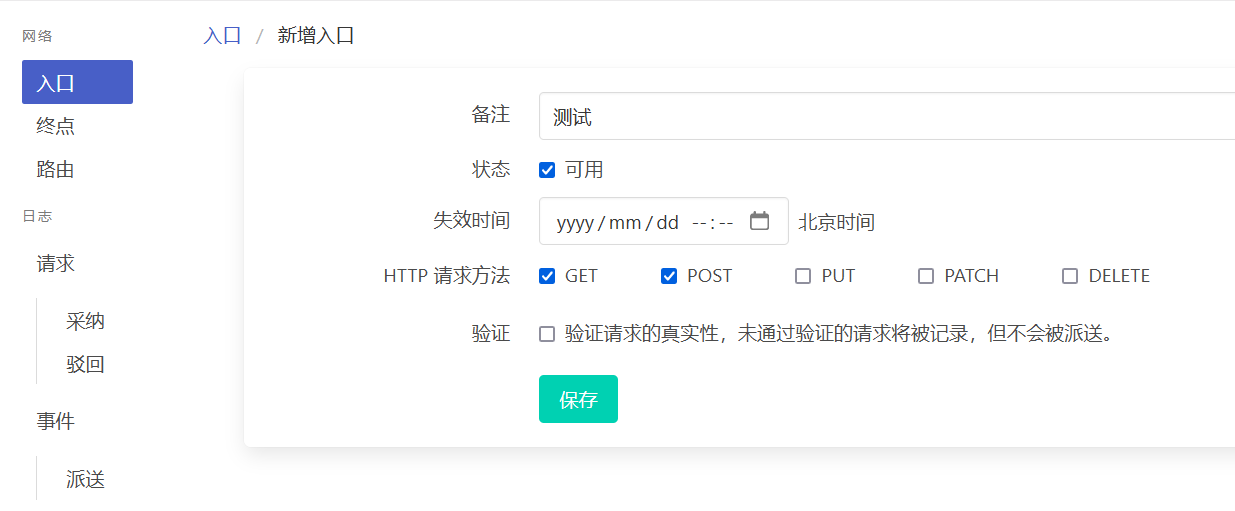Enable the PUT method checkbox

pyautogui.click(x=803, y=276)
